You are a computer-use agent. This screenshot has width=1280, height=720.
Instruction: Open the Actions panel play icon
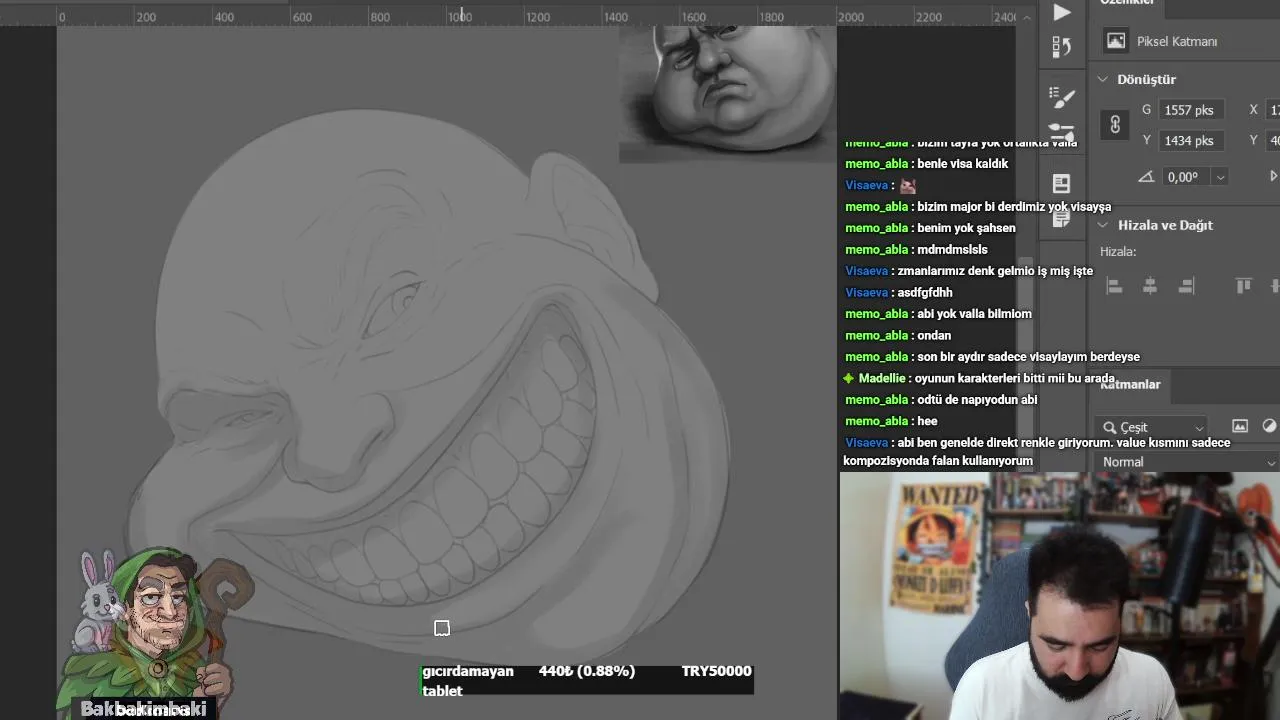click(1062, 12)
